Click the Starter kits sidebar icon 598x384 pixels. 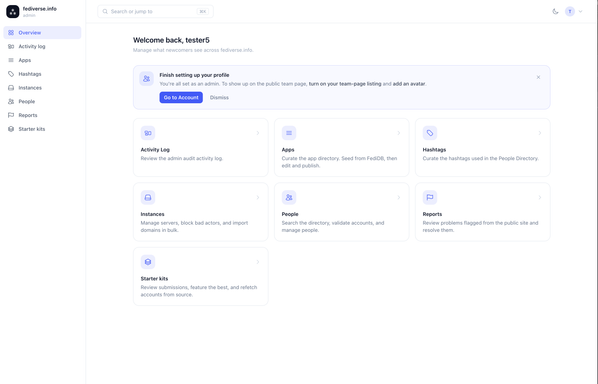pos(11,129)
